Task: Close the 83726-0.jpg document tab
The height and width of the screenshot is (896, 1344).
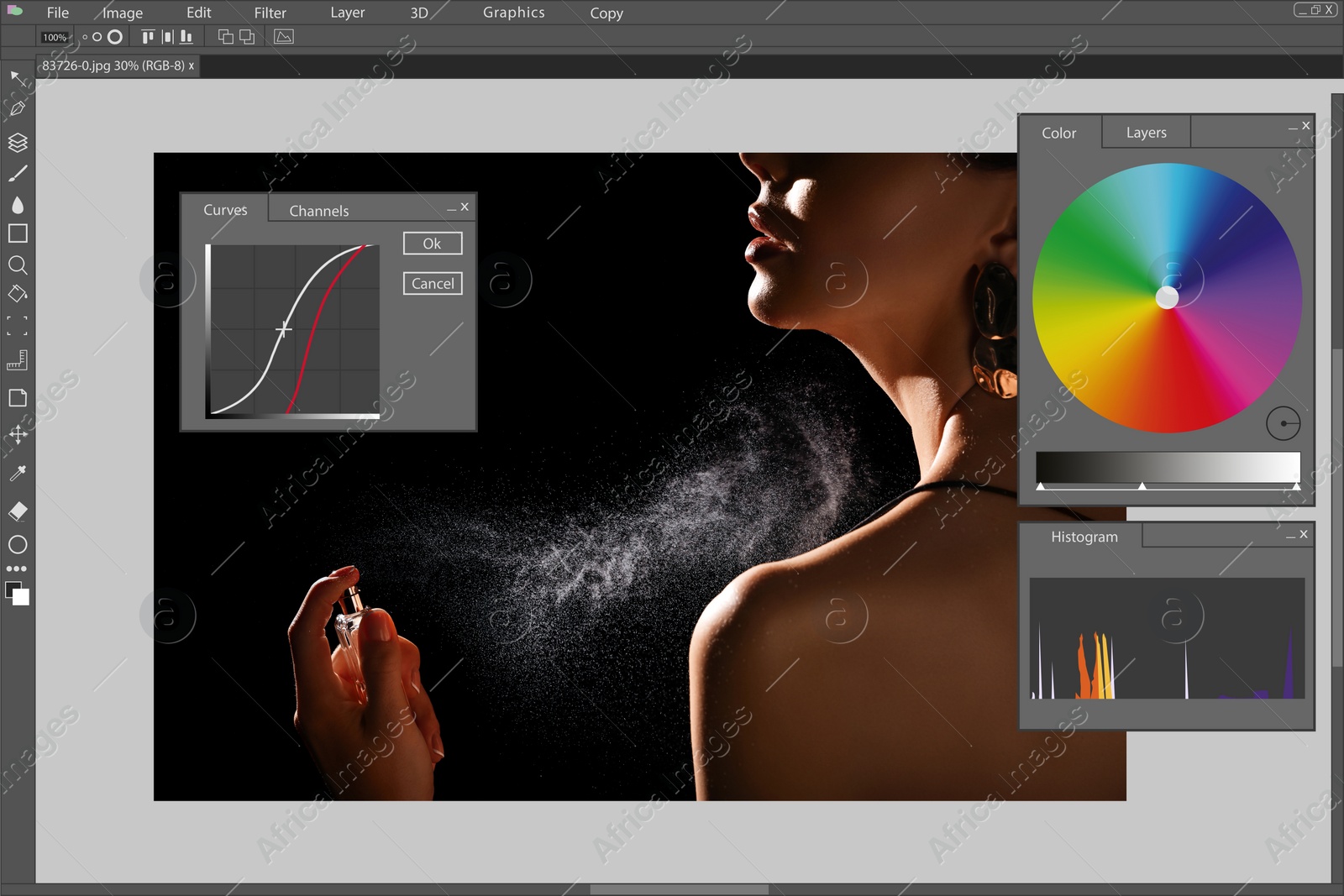Action: click(x=192, y=65)
